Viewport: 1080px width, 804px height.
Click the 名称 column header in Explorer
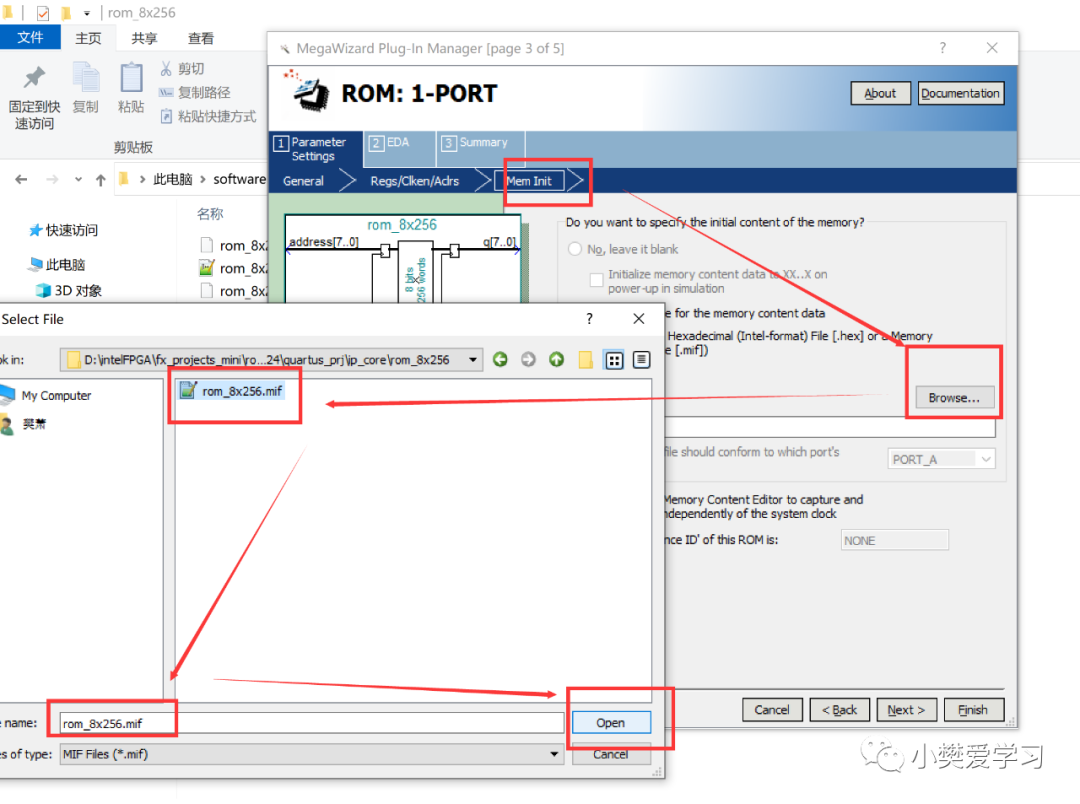[x=210, y=214]
